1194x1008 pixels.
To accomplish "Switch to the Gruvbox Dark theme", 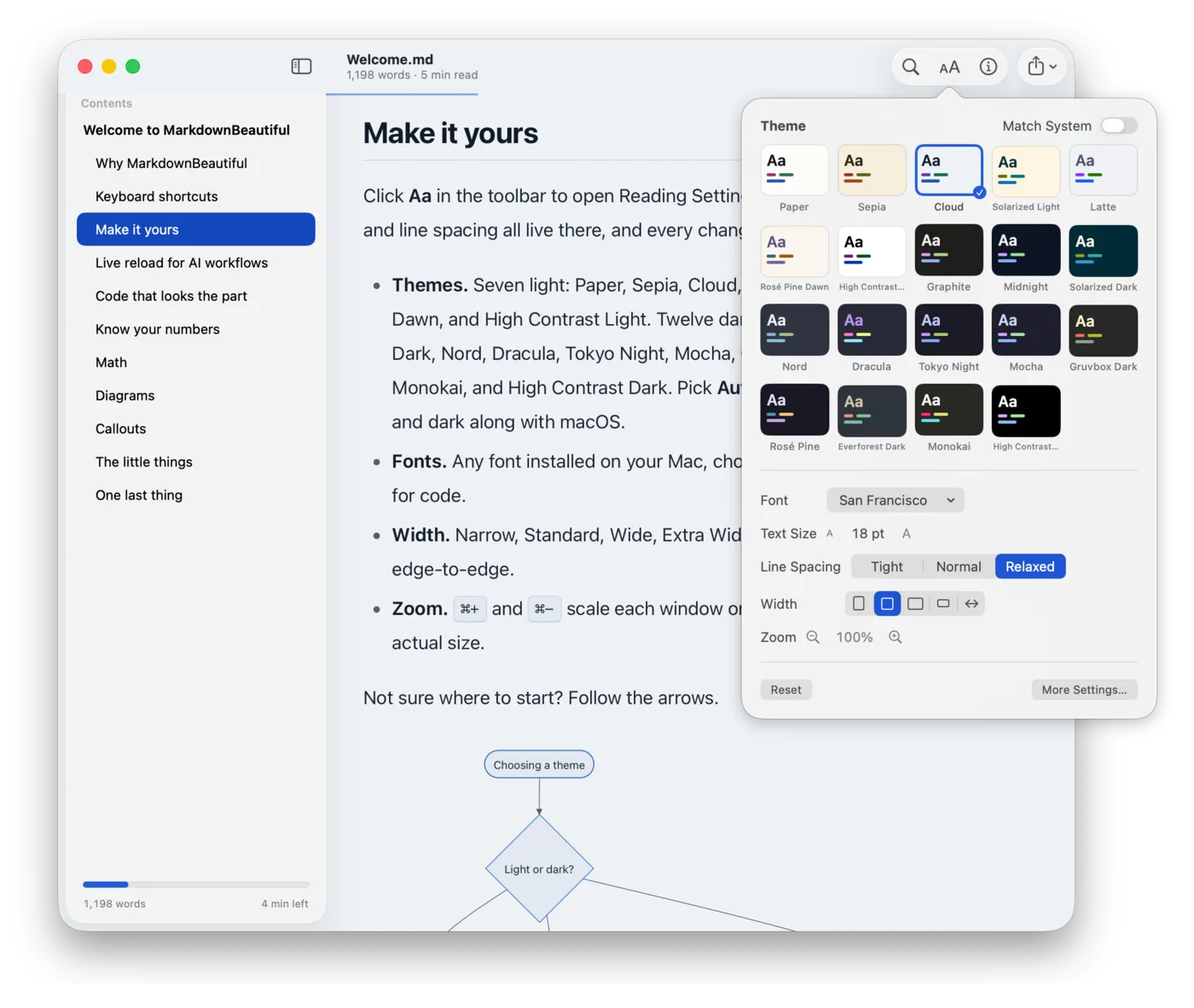I will point(1103,330).
